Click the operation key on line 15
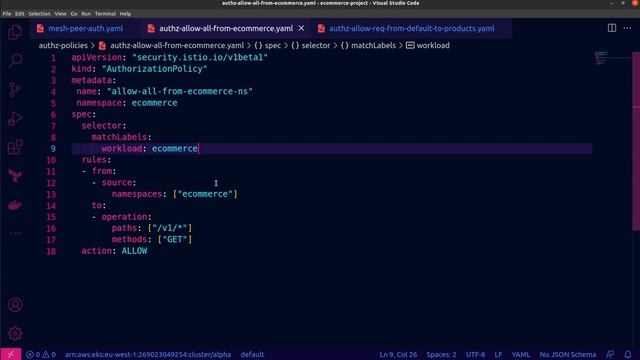 point(124,217)
